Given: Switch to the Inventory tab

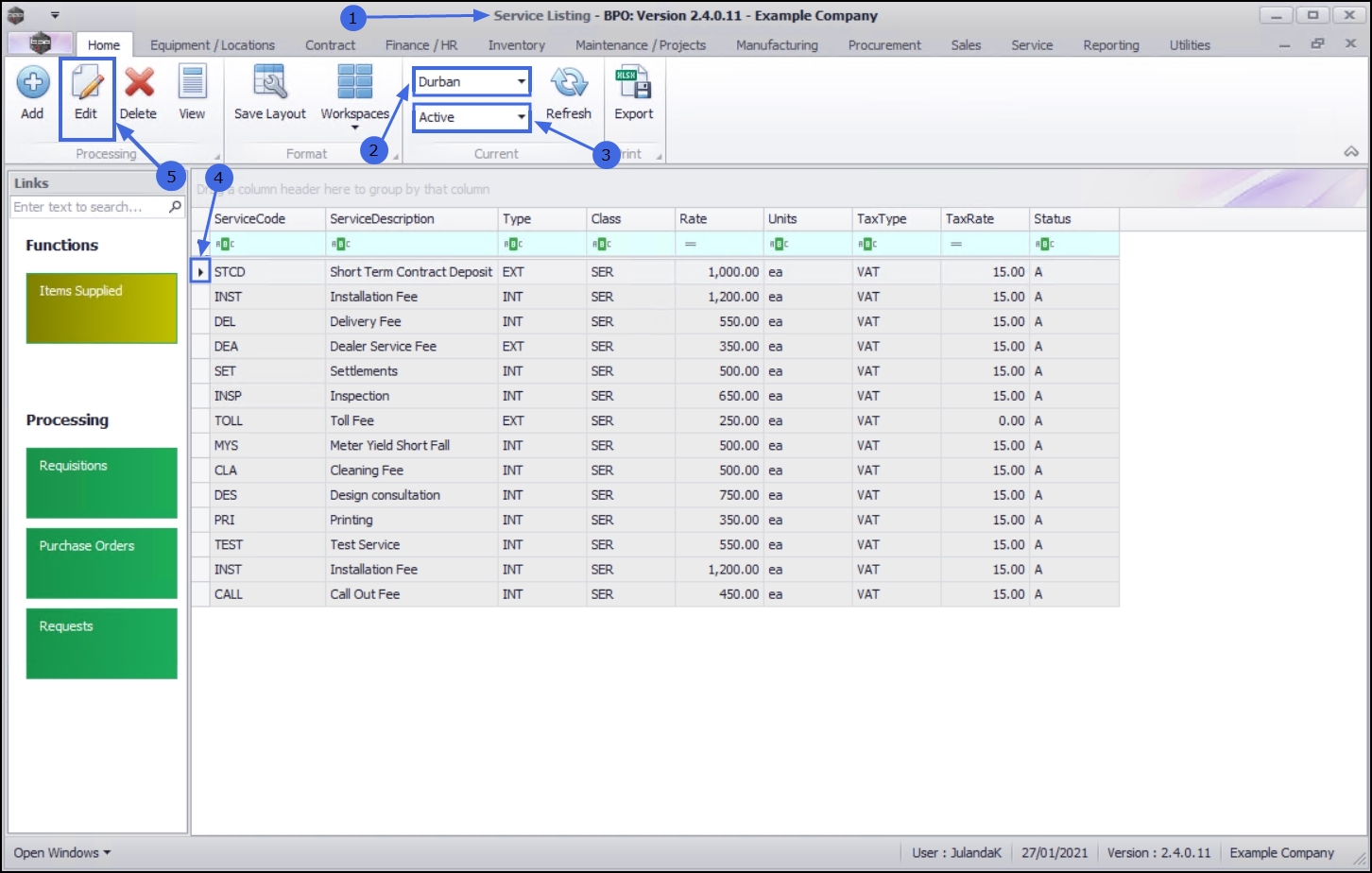Looking at the screenshot, I should point(516,45).
